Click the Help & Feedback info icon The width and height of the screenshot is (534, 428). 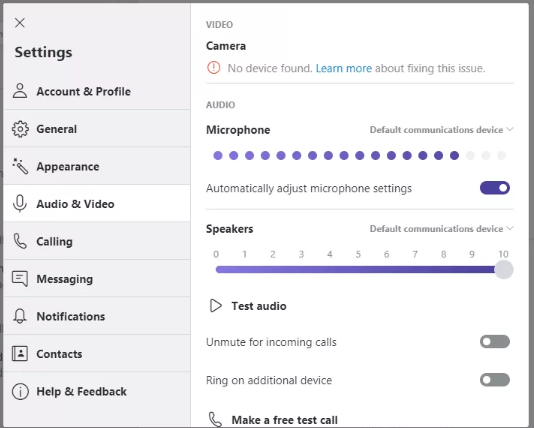click(x=20, y=391)
